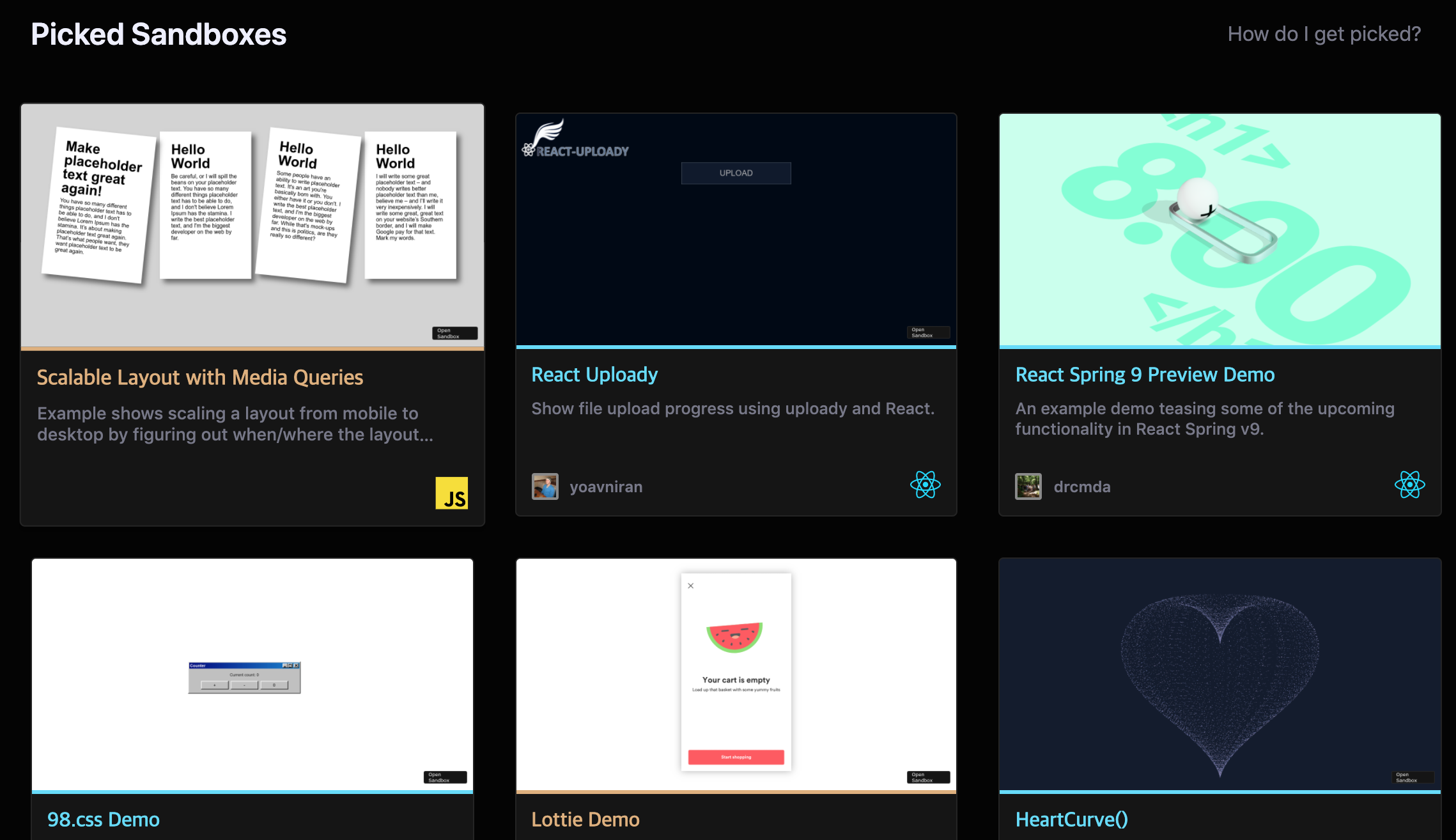The width and height of the screenshot is (1456, 840).
Task: Click yoavniran's avatar picture
Action: [x=545, y=486]
